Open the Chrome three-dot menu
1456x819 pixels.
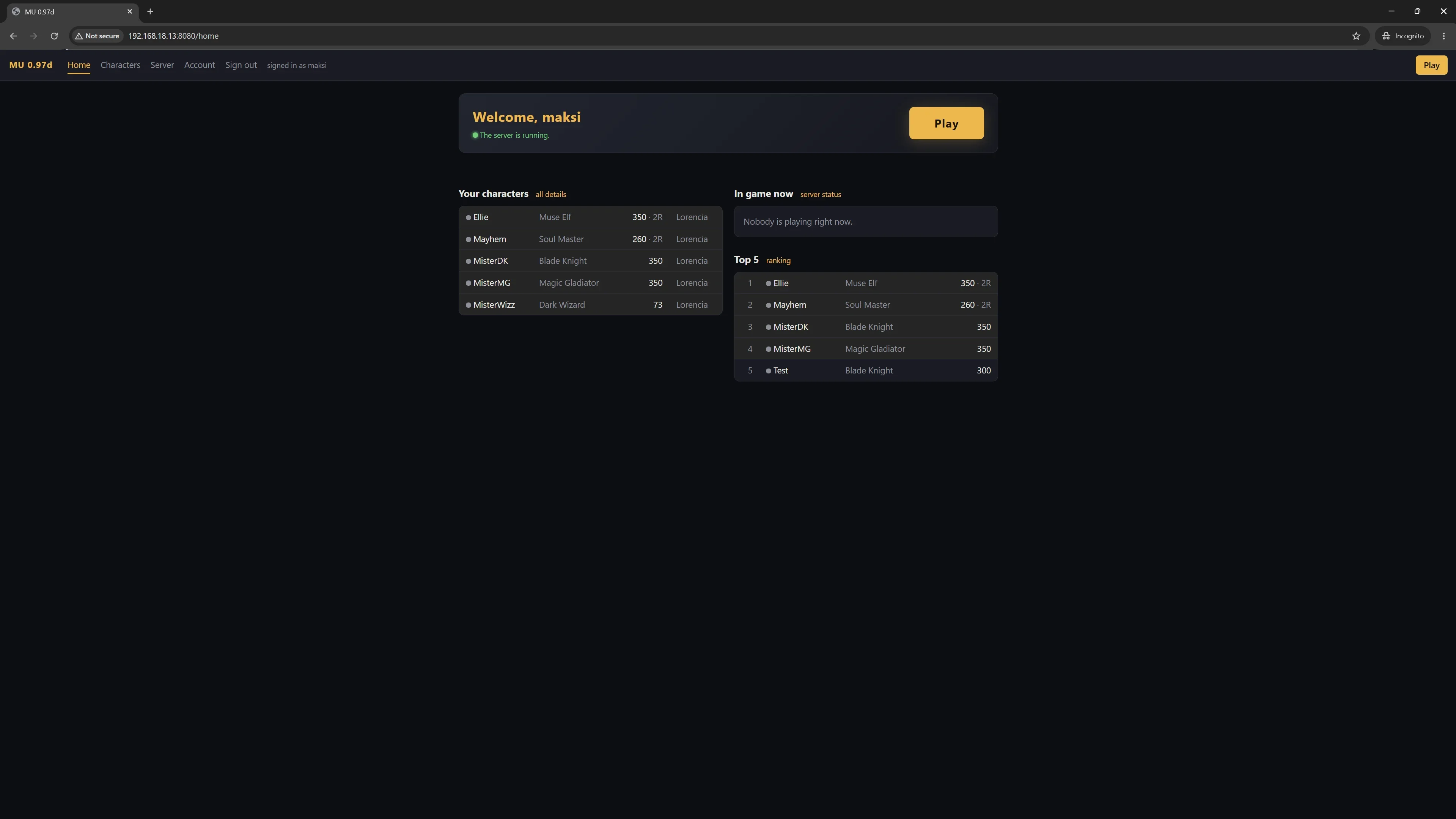tap(1443, 36)
